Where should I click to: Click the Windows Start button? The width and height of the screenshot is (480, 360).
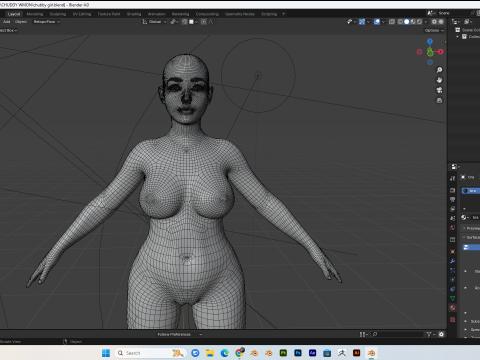[x=106, y=353]
